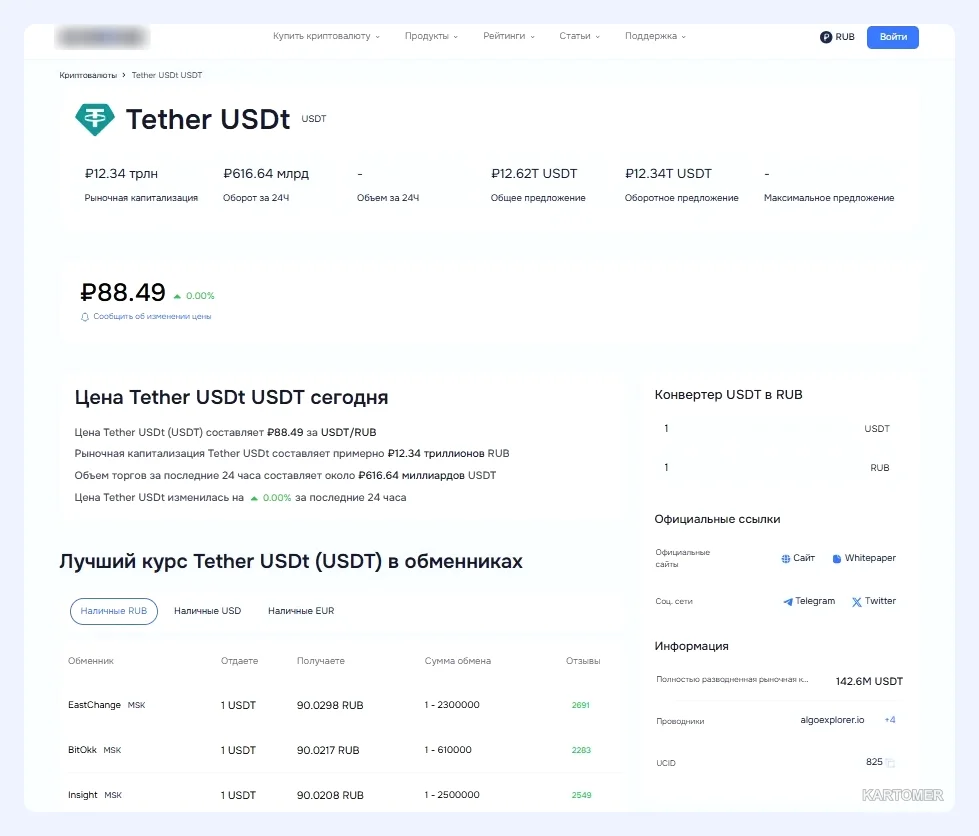Viewport: 979px width, 836px height.
Task: Click the Whitepaper document icon
Action: click(x=837, y=559)
